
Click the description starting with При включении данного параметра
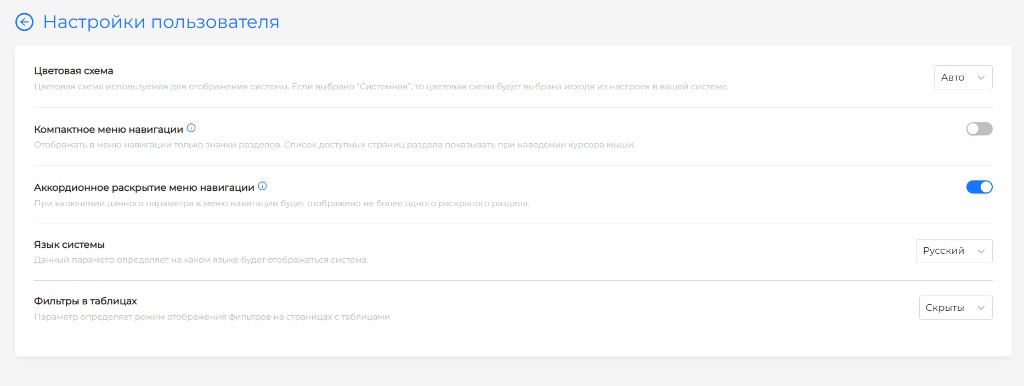[281, 203]
